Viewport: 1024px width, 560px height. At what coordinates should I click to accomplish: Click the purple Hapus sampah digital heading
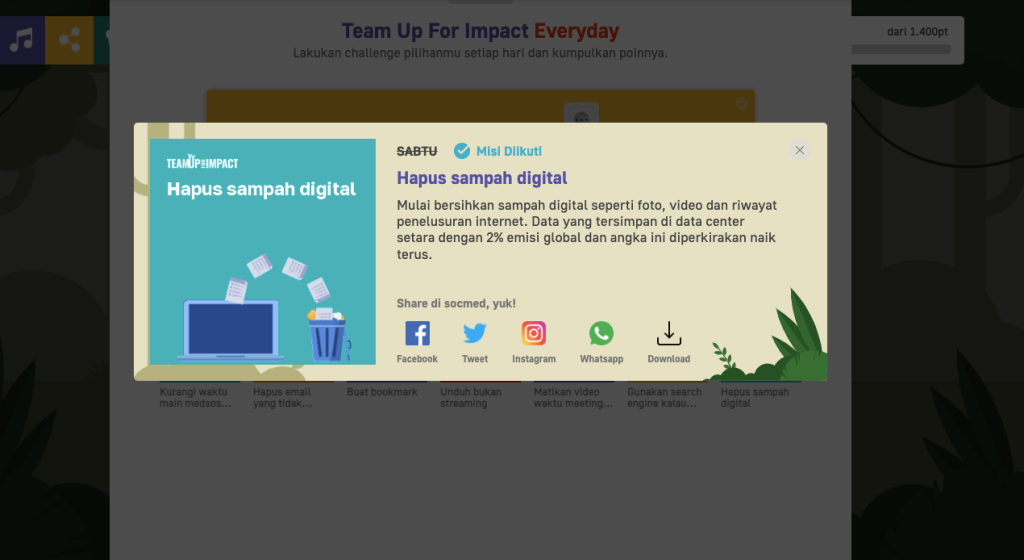tap(482, 178)
